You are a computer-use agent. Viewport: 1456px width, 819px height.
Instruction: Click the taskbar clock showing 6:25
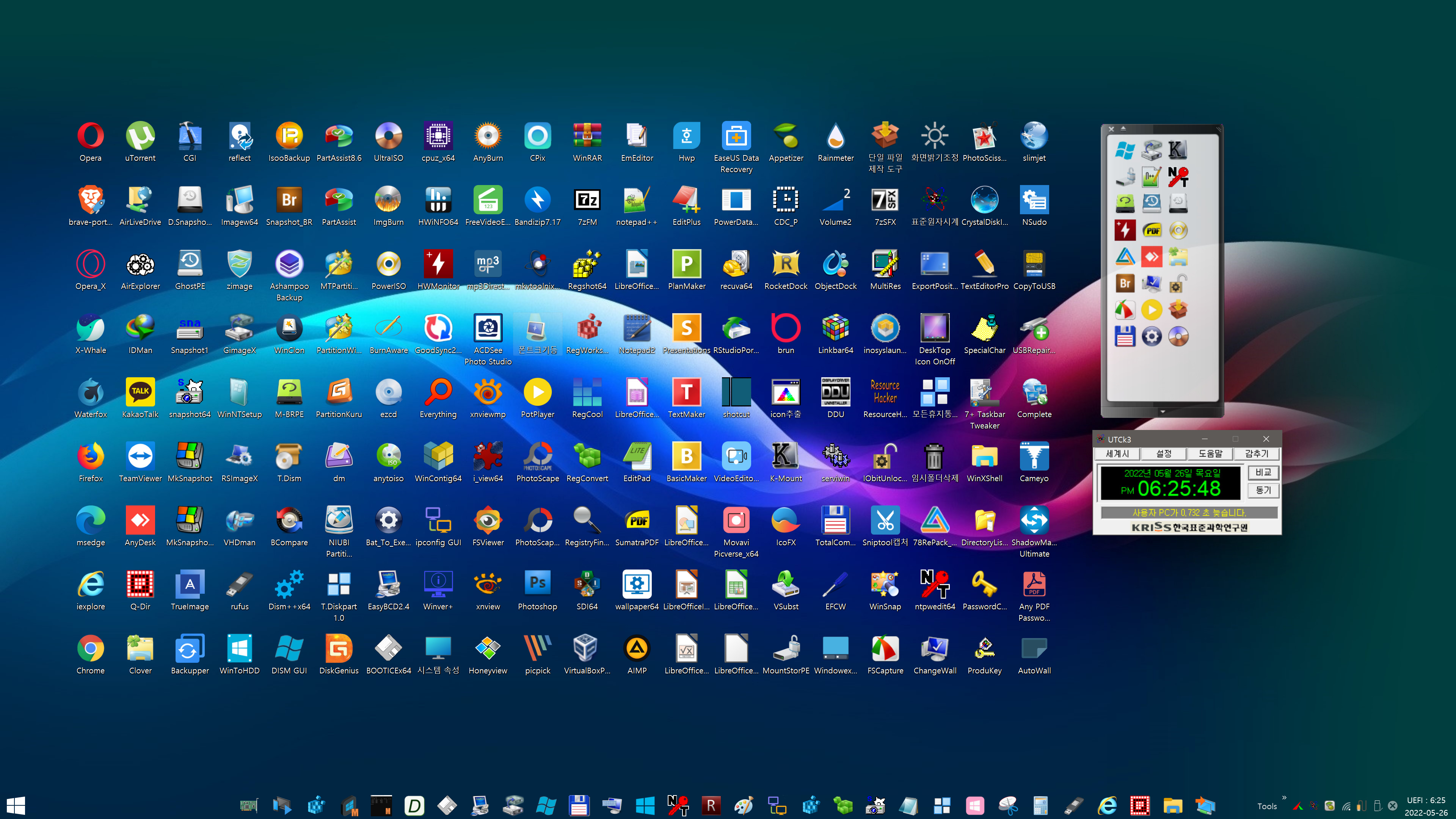click(1426, 800)
